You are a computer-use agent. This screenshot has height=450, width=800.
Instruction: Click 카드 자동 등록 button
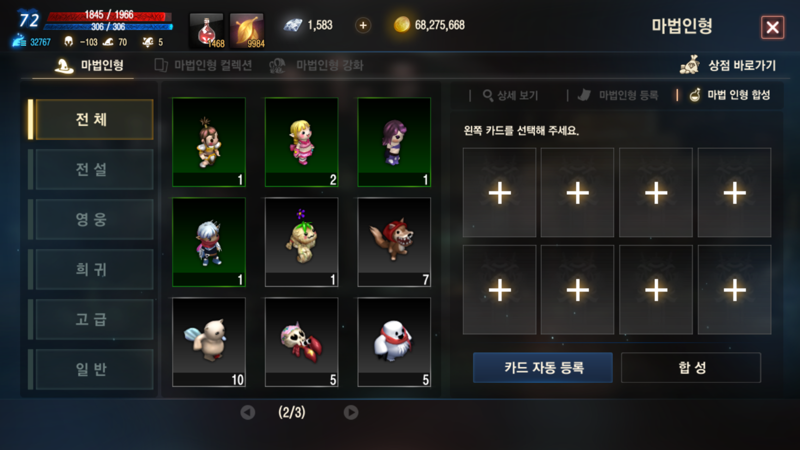543,367
